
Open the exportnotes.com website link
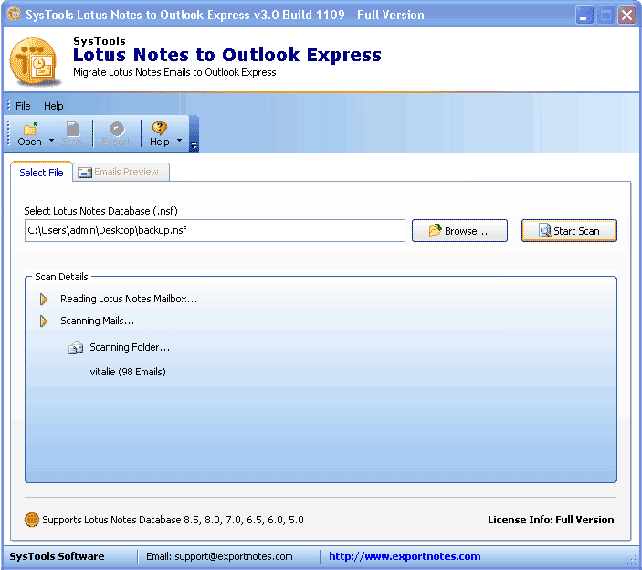(405, 556)
